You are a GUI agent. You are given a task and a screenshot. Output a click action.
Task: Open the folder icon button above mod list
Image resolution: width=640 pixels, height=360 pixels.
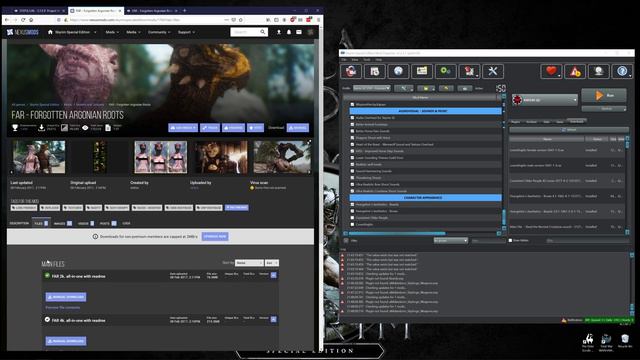coord(426,88)
